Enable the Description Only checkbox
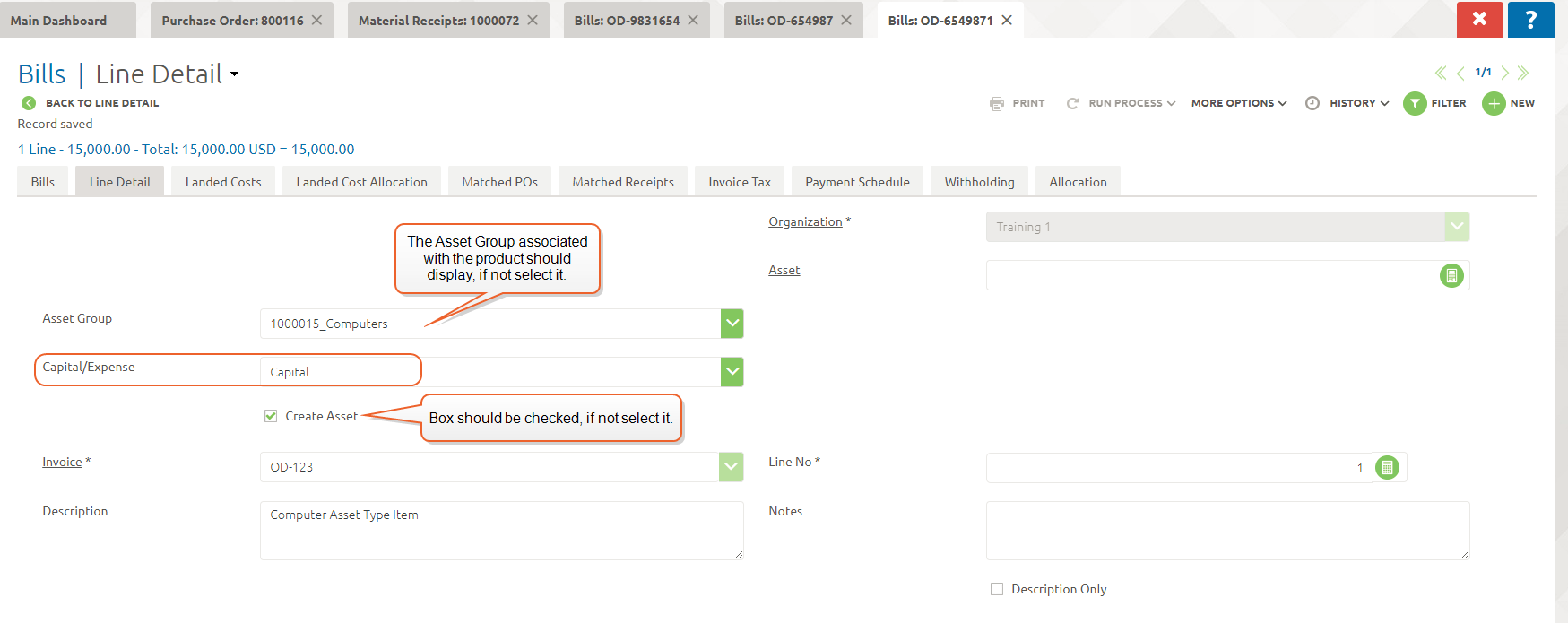 [997, 589]
